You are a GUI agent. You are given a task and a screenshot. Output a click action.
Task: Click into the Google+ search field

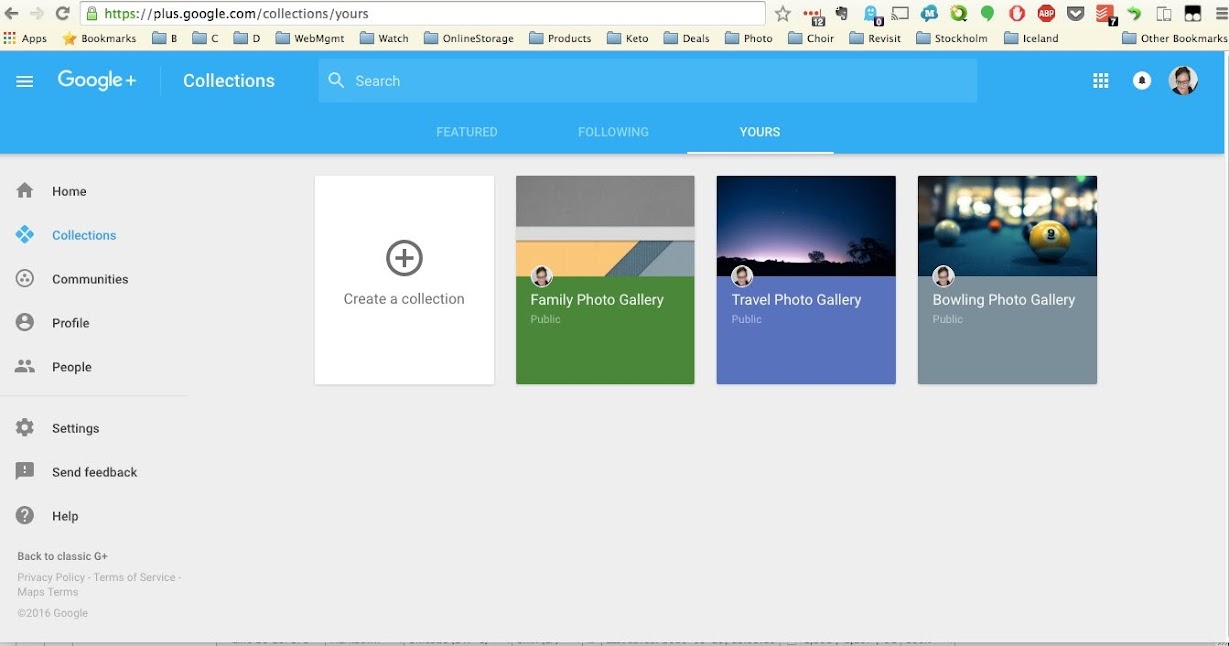coord(648,81)
